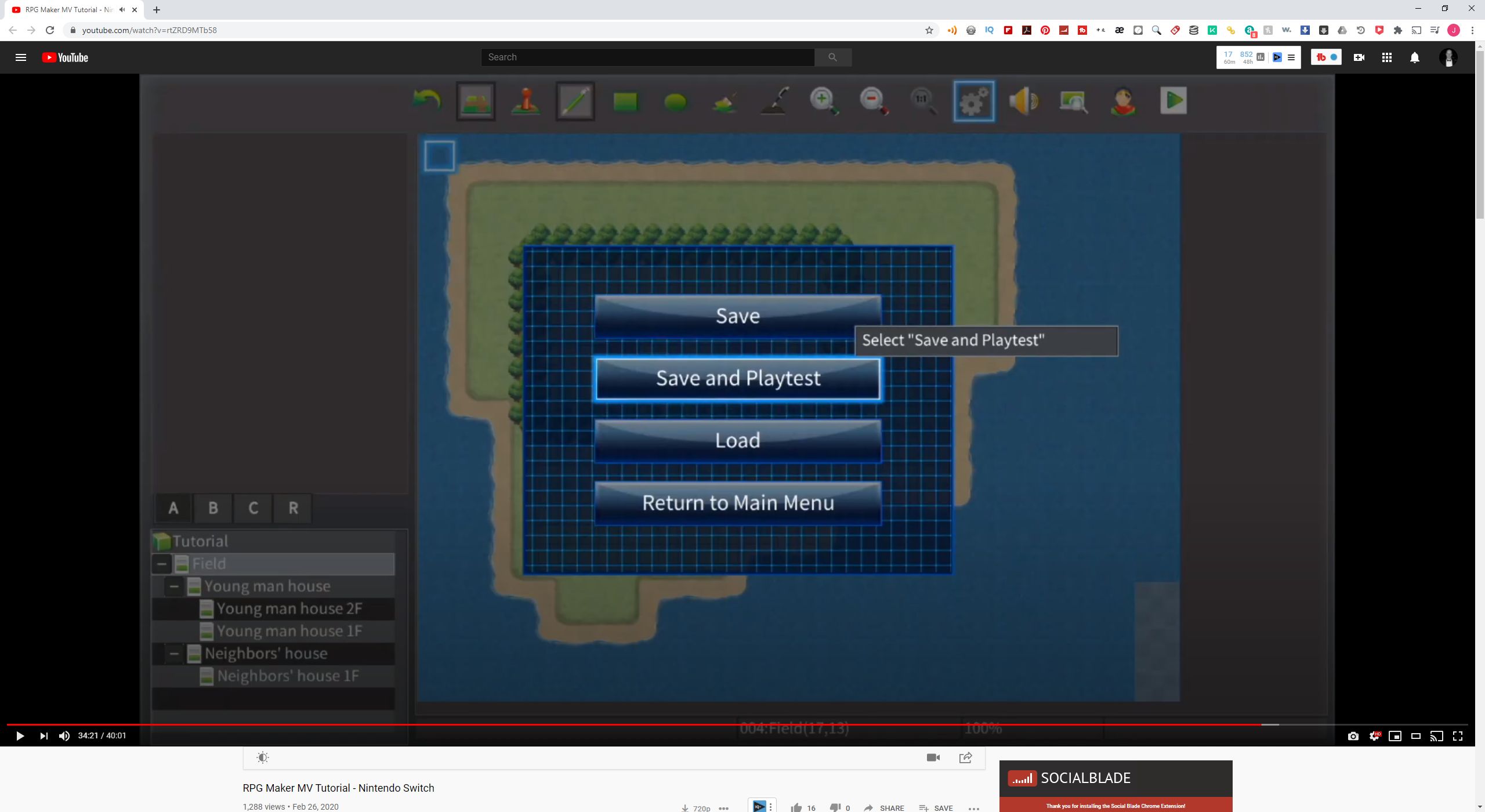Enter fullscreen mode
This screenshot has width=1485, height=812.
point(1458,736)
